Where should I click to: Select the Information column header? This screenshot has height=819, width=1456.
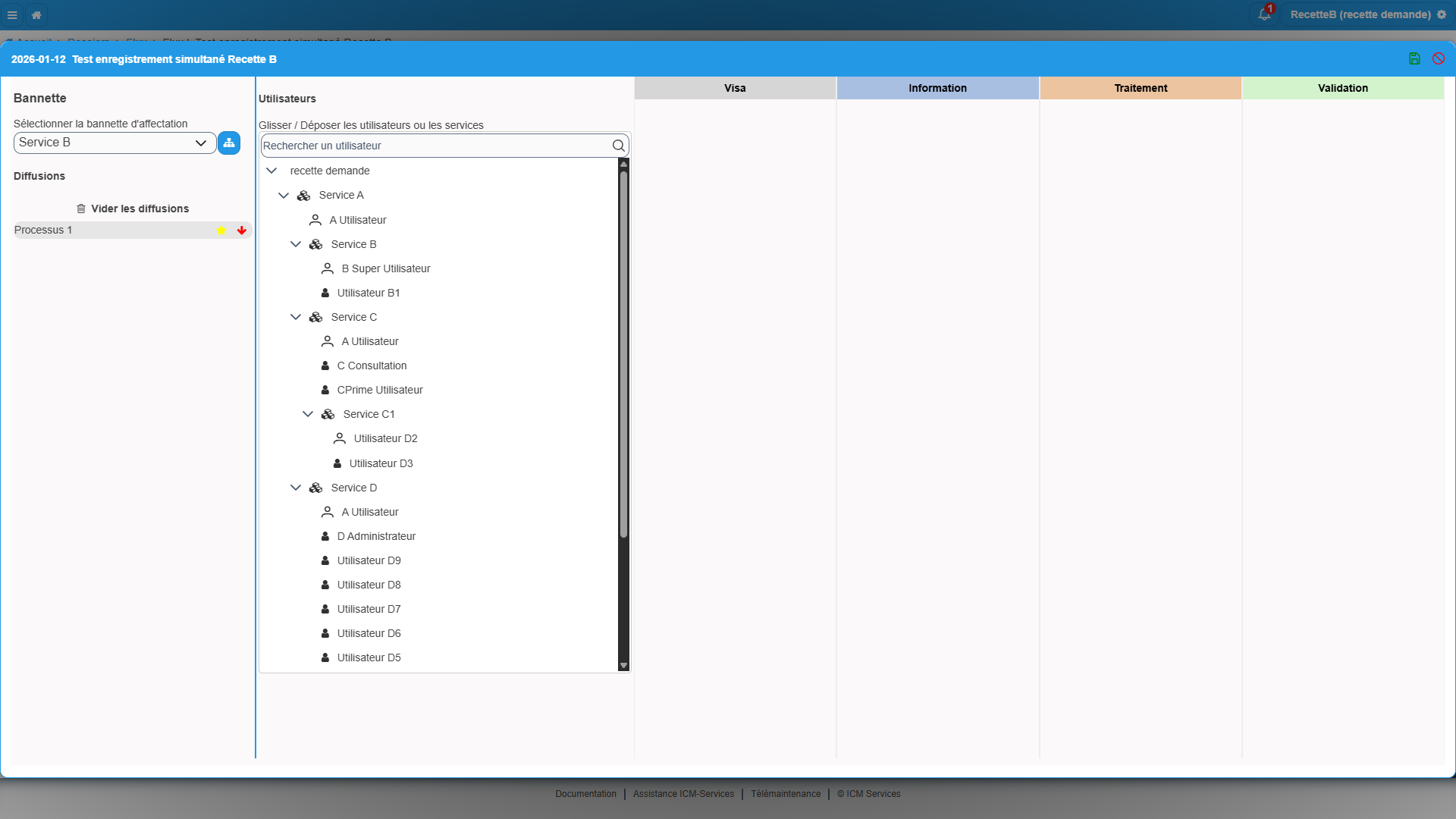937,88
